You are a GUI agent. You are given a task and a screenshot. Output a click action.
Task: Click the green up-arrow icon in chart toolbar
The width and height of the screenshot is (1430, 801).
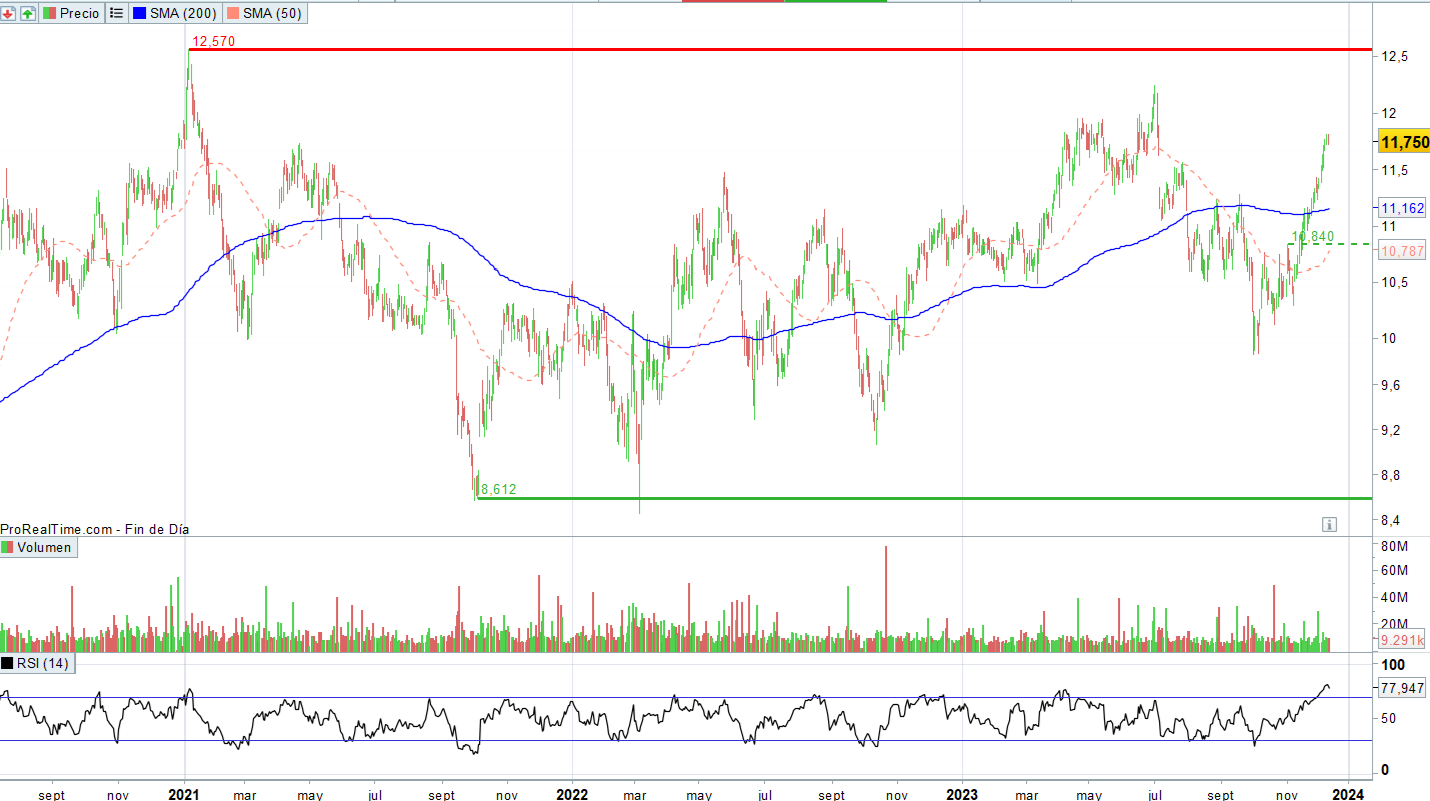coord(27,13)
